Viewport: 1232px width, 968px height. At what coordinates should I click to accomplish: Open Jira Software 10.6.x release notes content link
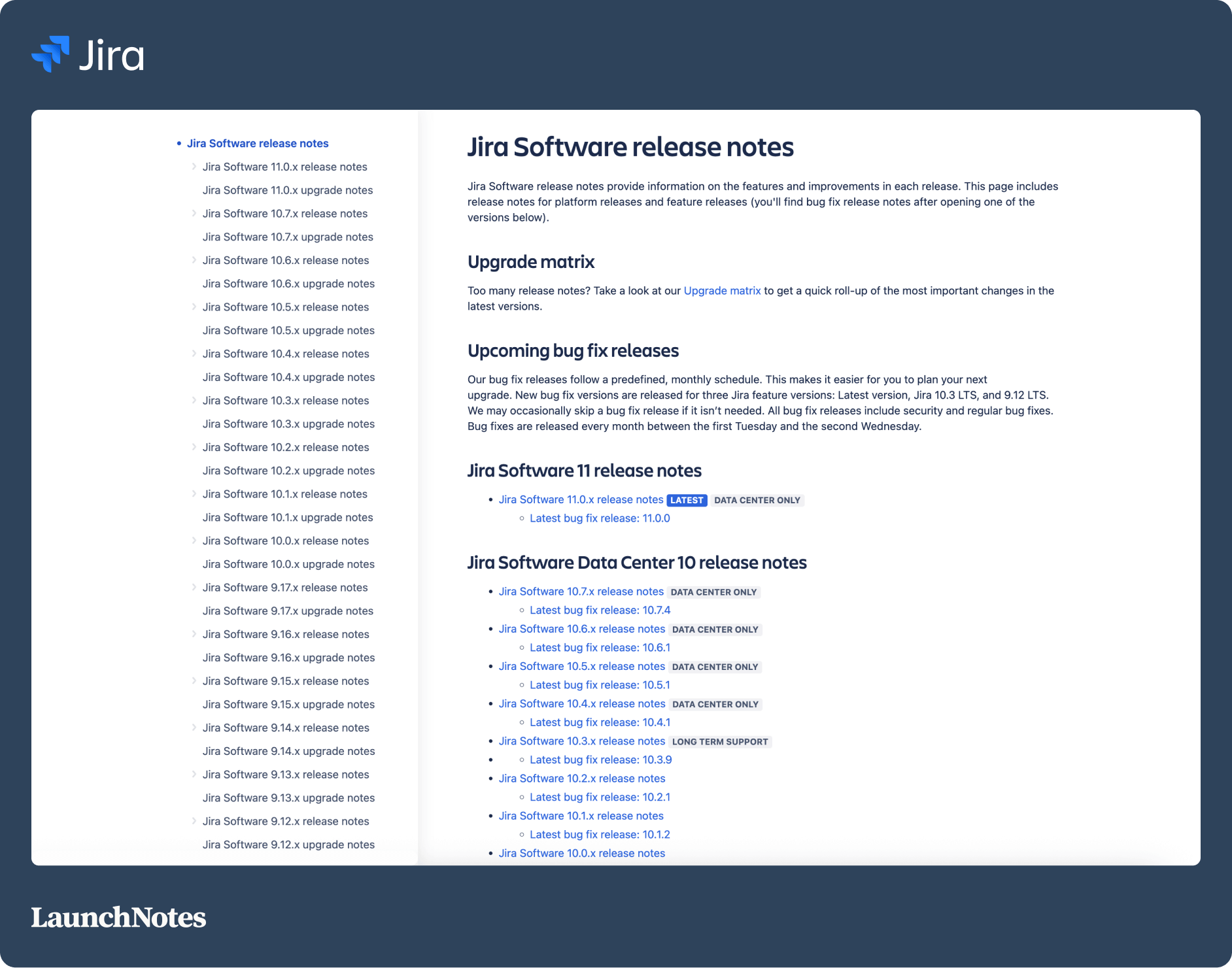coord(582,629)
